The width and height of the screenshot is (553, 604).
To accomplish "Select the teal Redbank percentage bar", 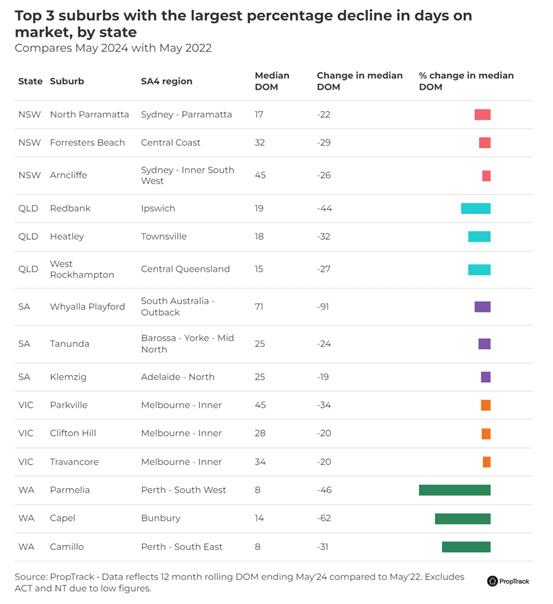I will pyautogui.click(x=476, y=208).
